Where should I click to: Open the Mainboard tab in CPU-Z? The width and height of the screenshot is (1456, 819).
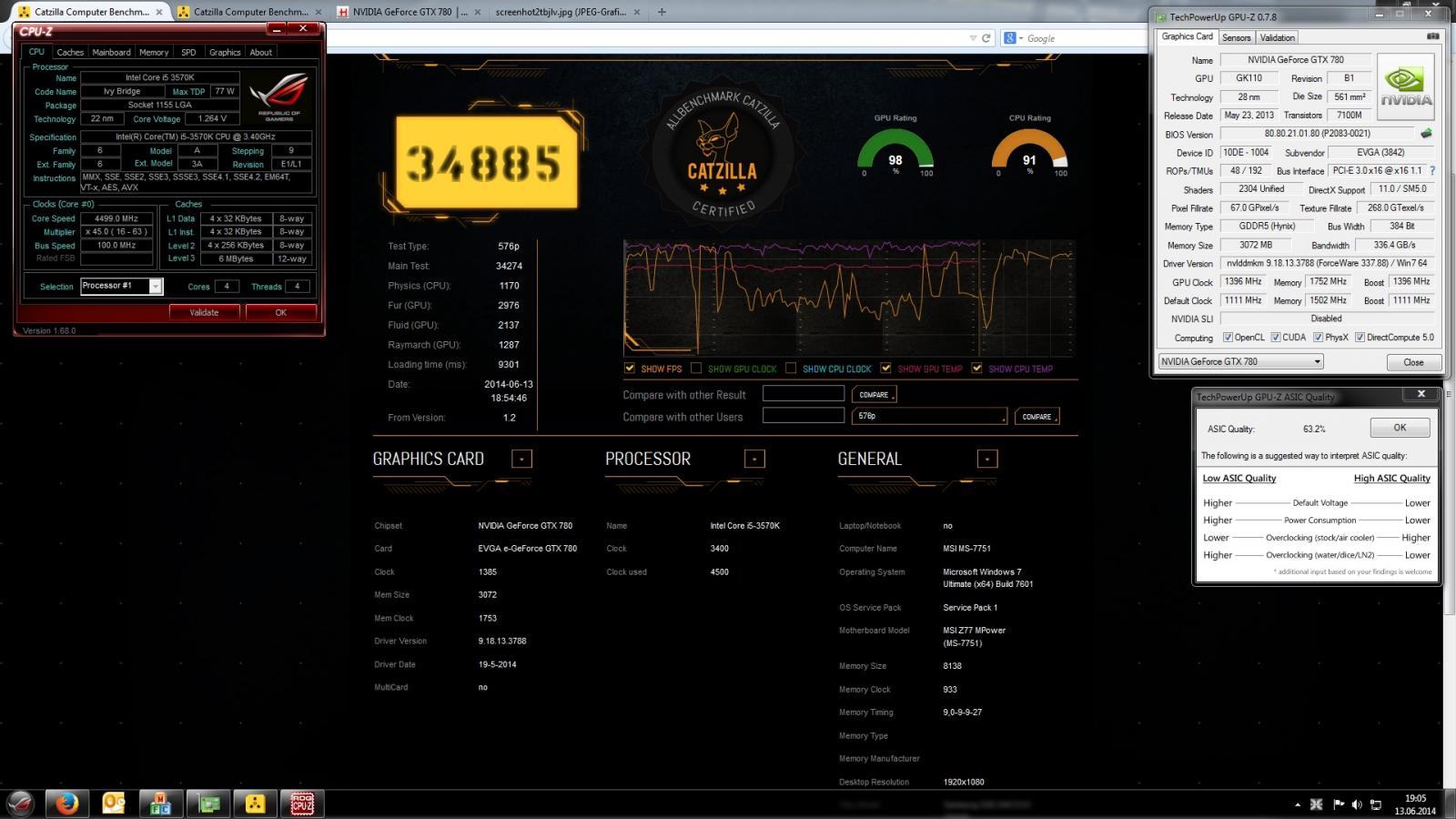point(111,53)
